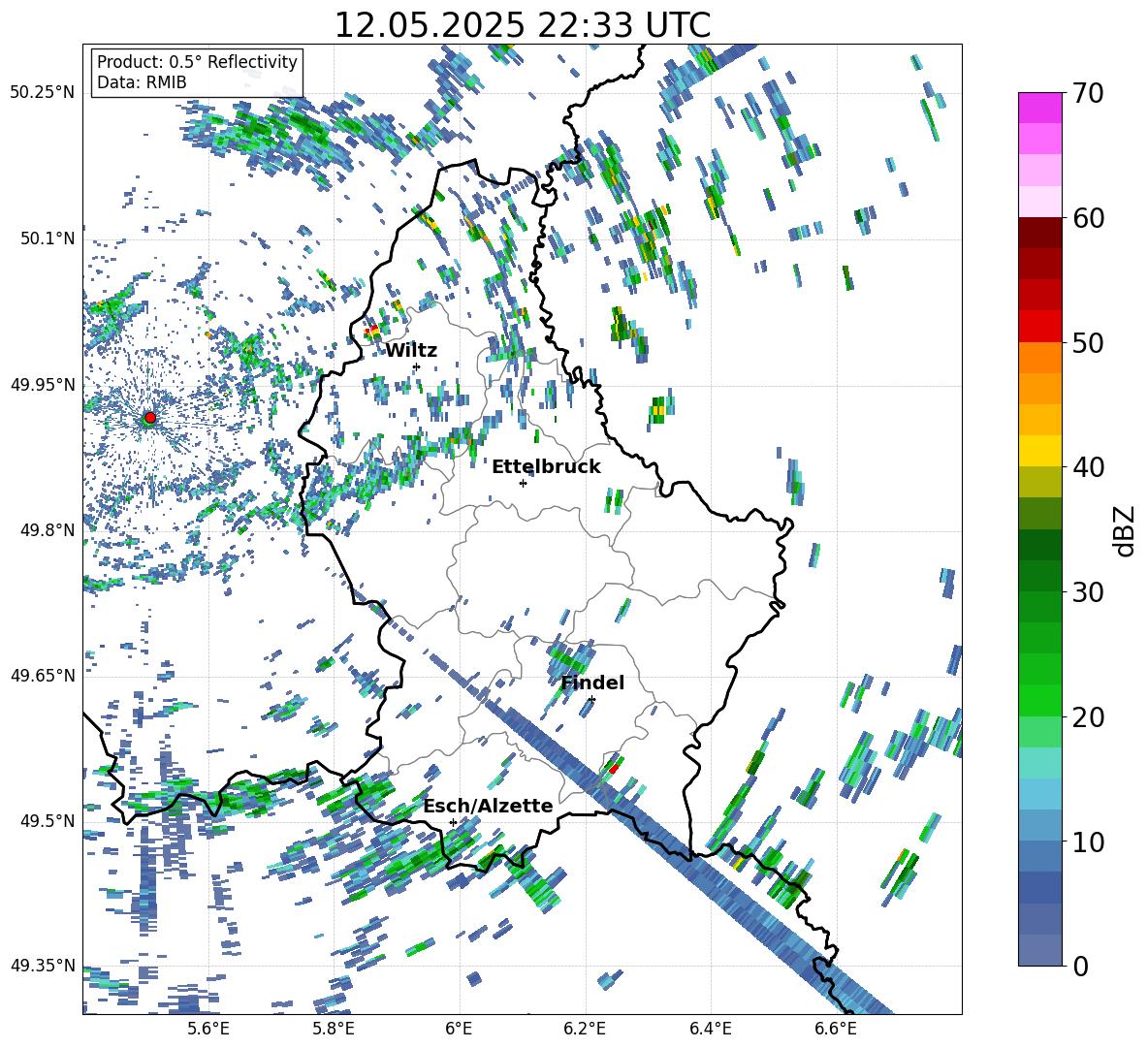Click the cross marker below Ettelbruck

pyautogui.click(x=523, y=483)
